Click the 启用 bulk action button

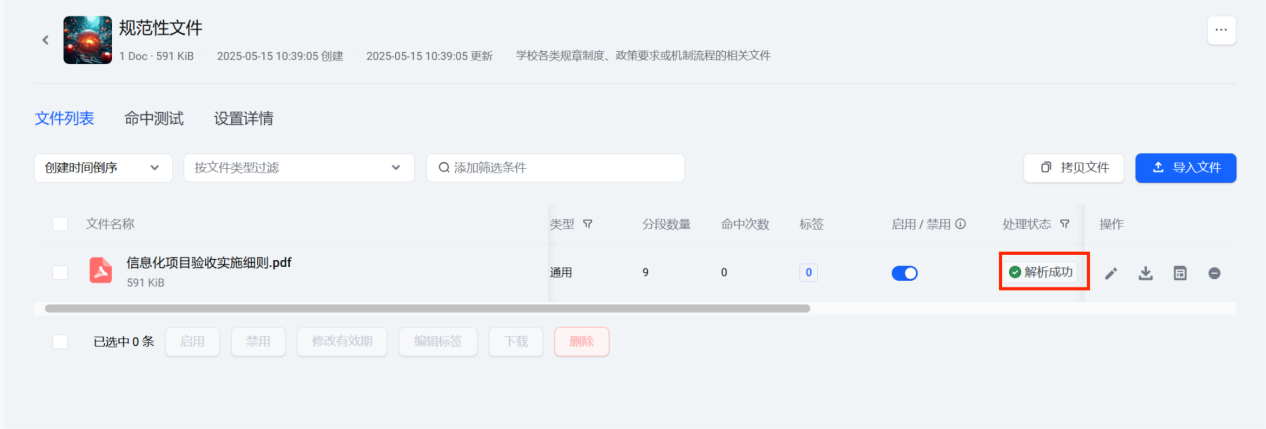192,342
